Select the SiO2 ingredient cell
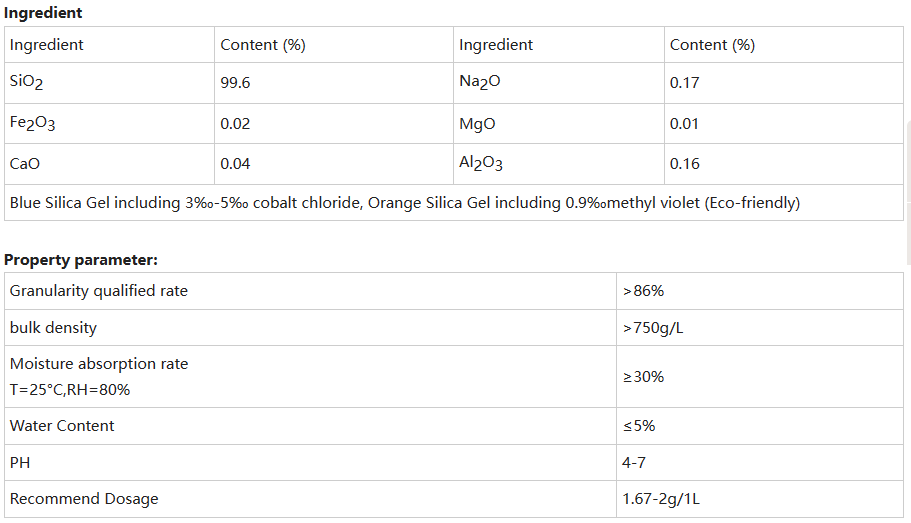The image size is (911, 523). point(27,83)
